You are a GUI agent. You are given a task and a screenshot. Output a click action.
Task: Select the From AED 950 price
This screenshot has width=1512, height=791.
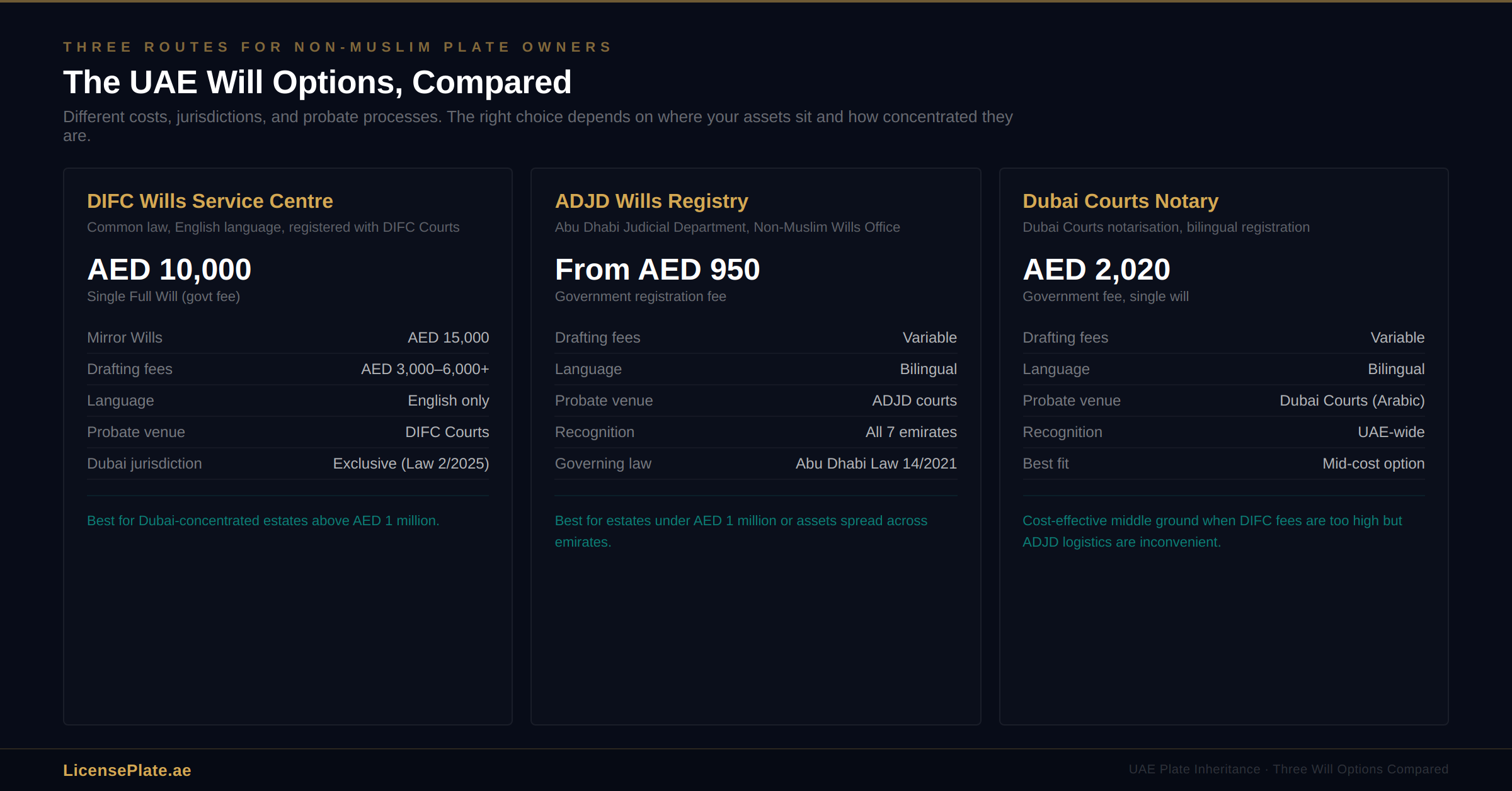[x=656, y=270]
